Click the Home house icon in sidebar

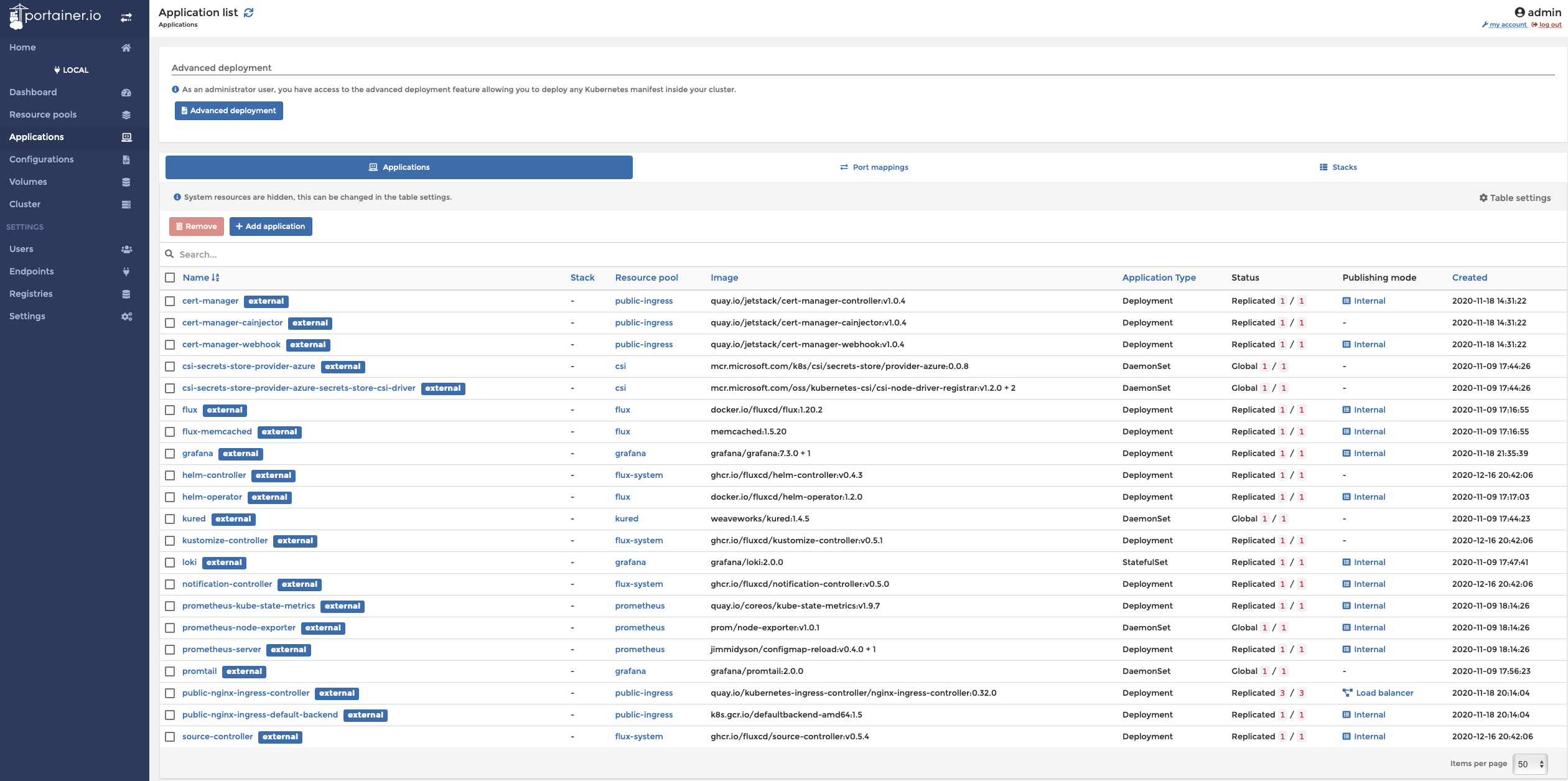126,48
